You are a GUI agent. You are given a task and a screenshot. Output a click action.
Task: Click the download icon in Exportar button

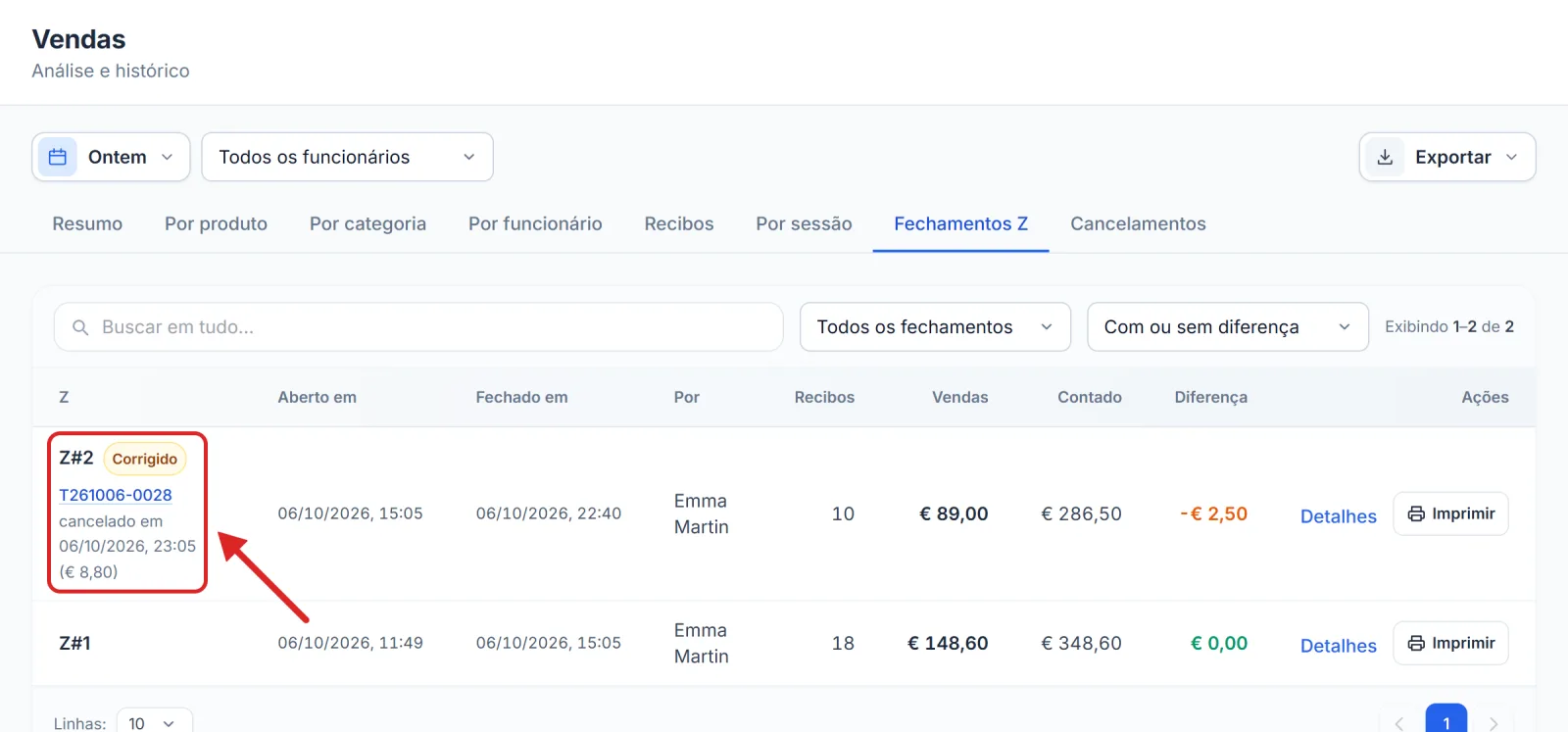coord(1385,157)
